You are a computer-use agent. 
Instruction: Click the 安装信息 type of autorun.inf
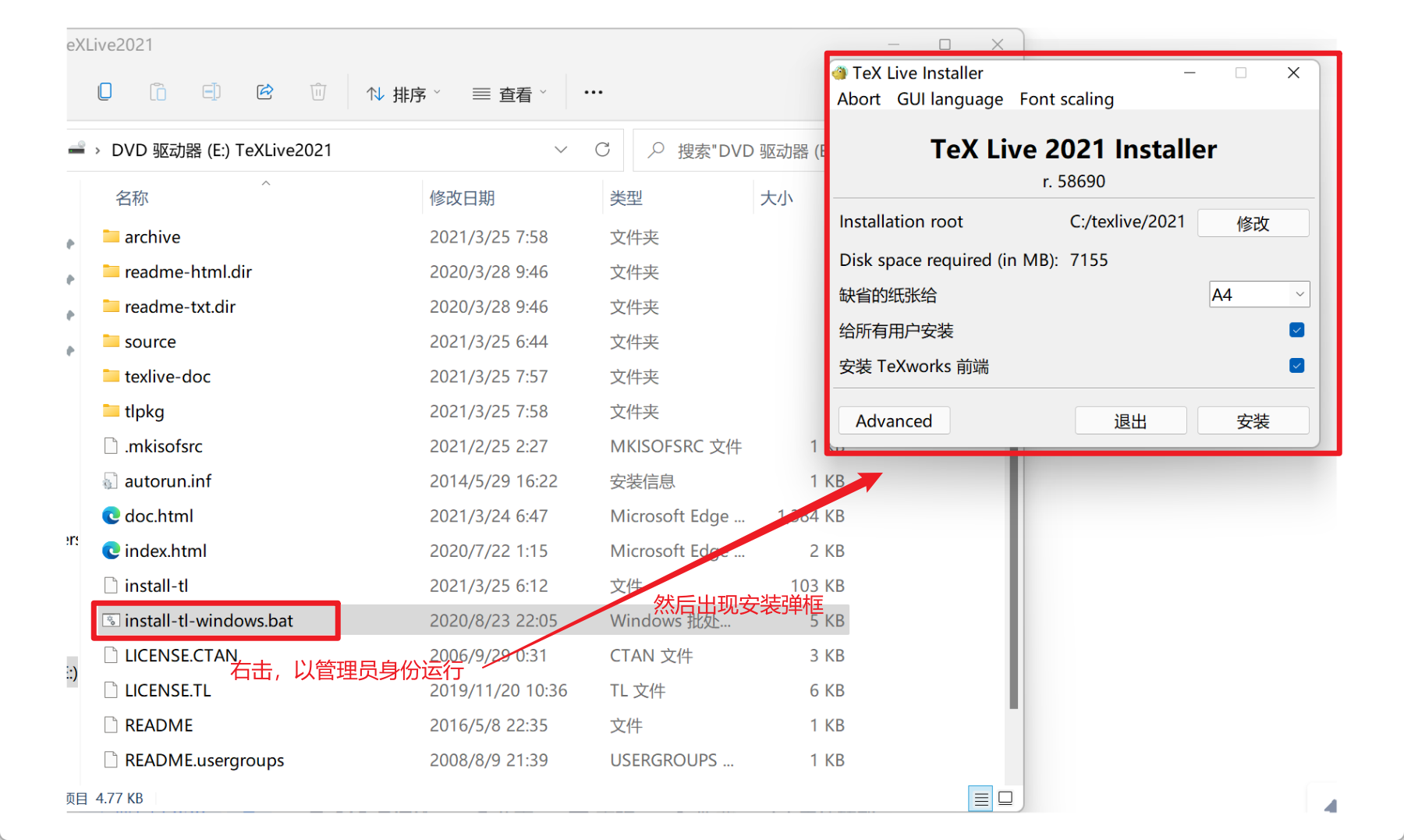tap(642, 481)
